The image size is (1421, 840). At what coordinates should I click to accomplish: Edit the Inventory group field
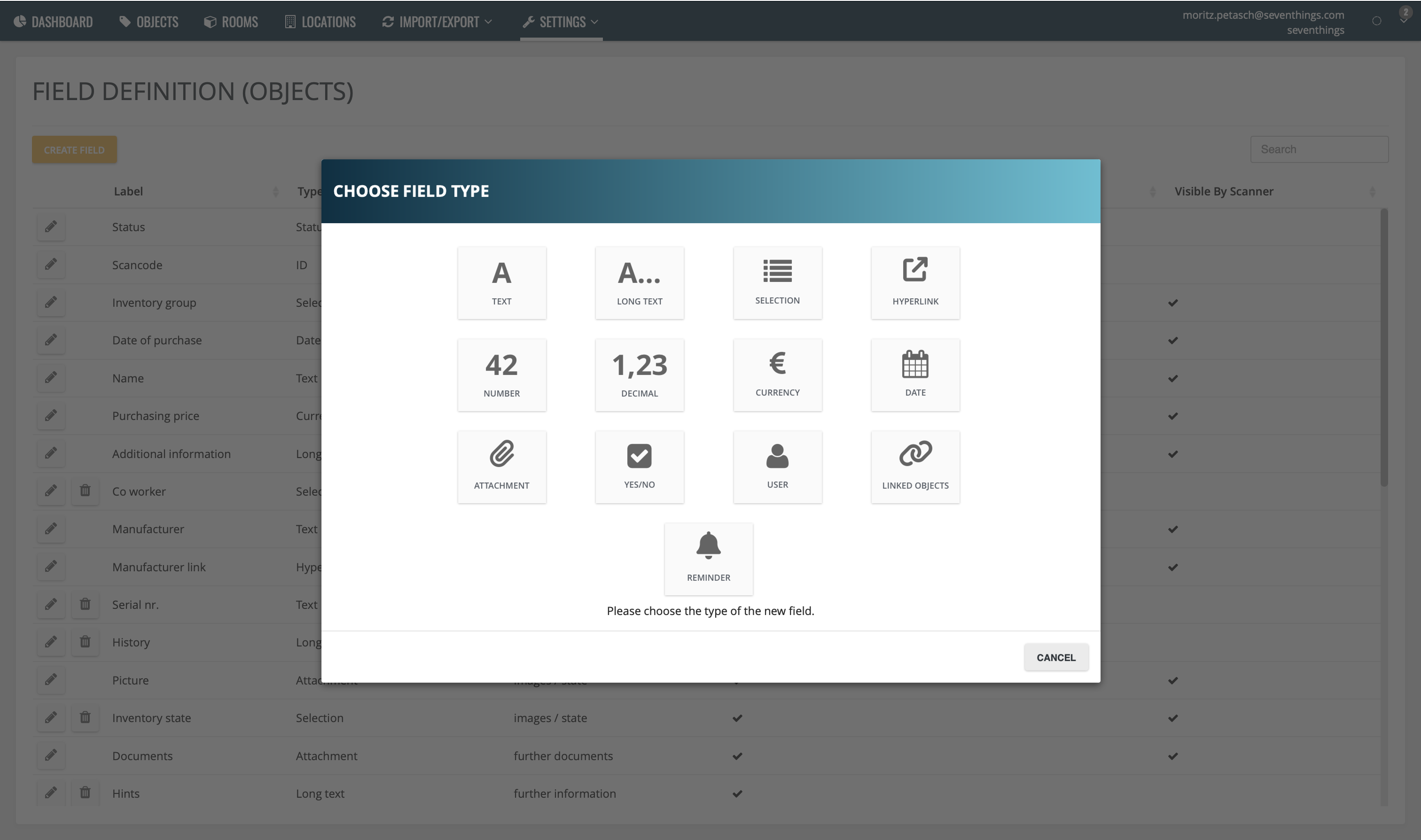(x=51, y=302)
